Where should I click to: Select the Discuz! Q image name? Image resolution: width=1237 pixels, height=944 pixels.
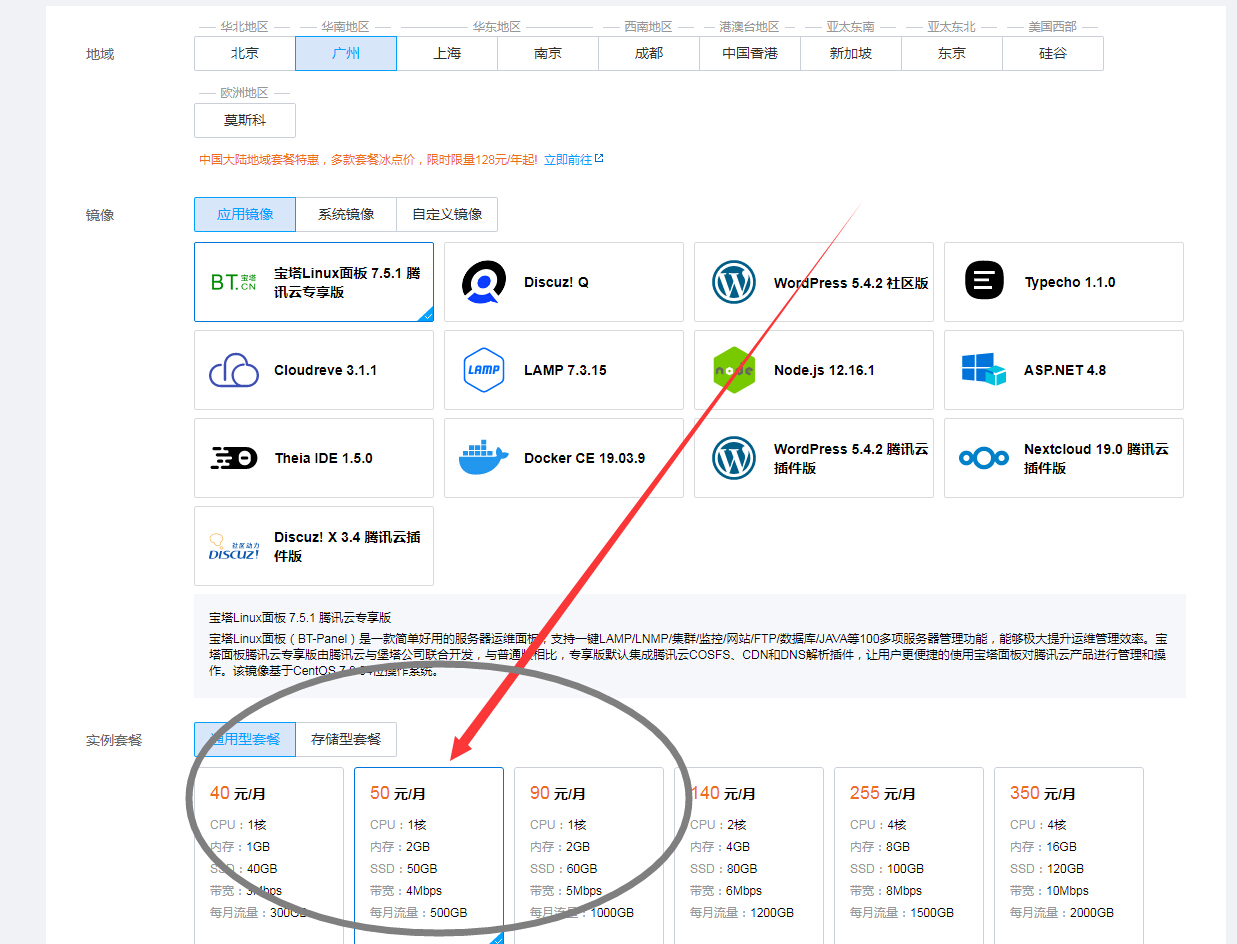click(556, 283)
